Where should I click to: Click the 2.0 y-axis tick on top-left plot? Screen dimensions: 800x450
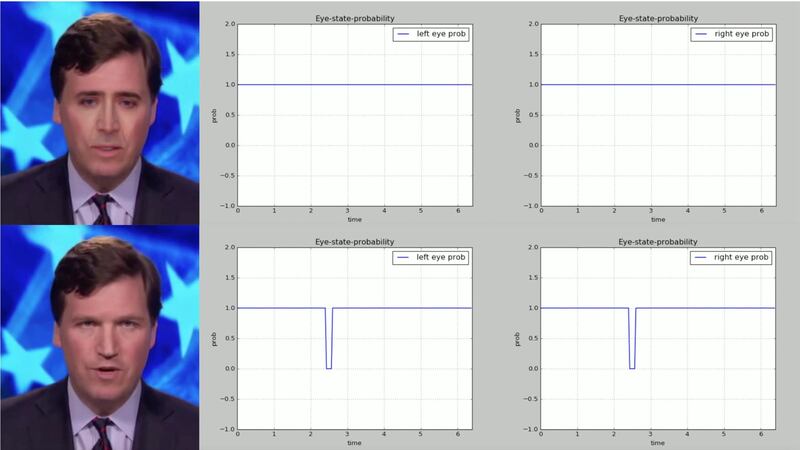[229, 24]
